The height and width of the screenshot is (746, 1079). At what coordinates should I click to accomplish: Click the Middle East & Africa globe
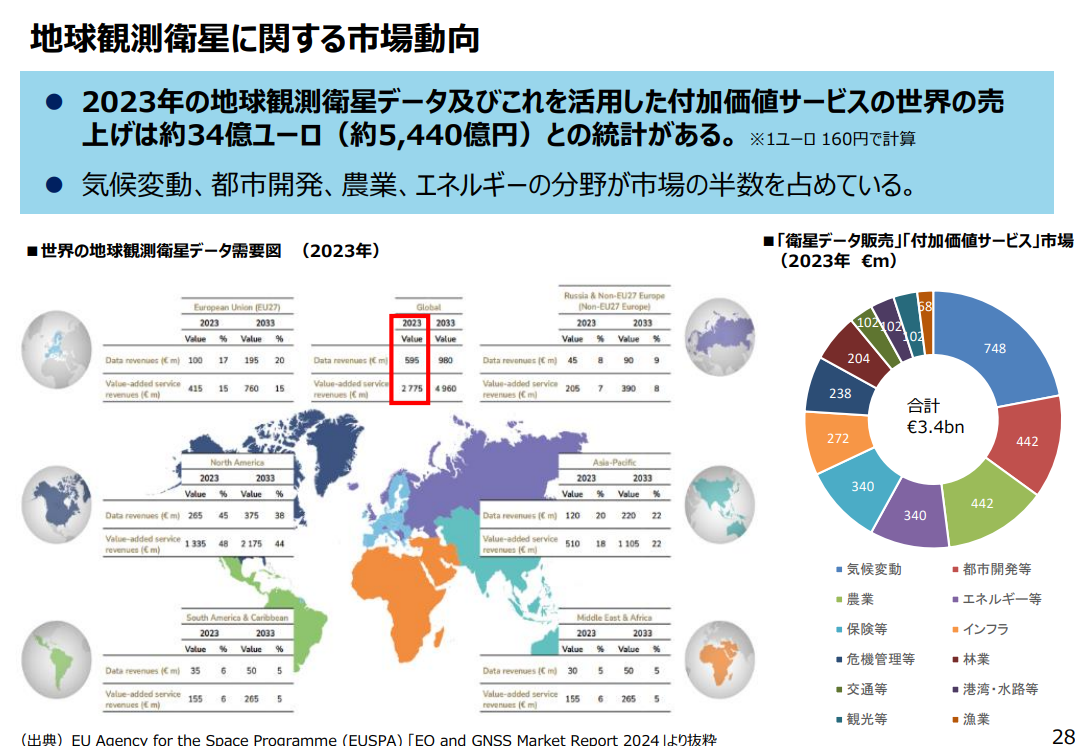pos(728,657)
